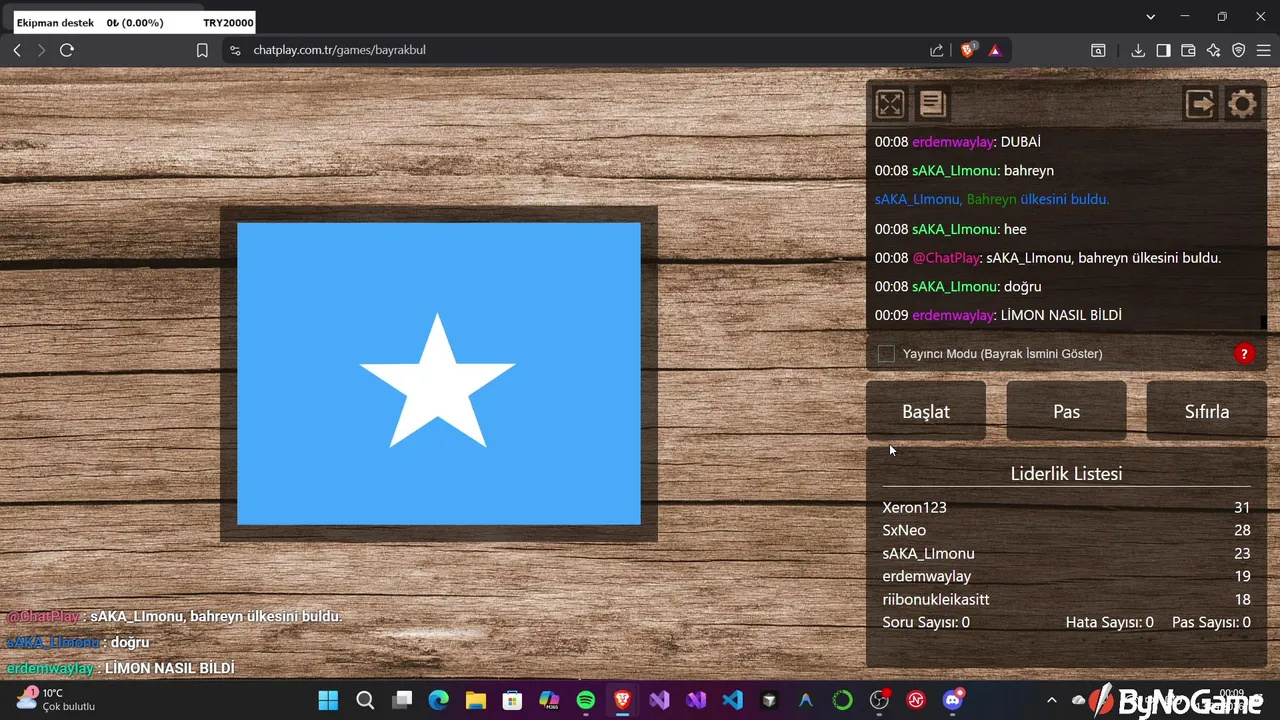Go back with the browser back arrow
The width and height of the screenshot is (1280, 720).
point(17,50)
